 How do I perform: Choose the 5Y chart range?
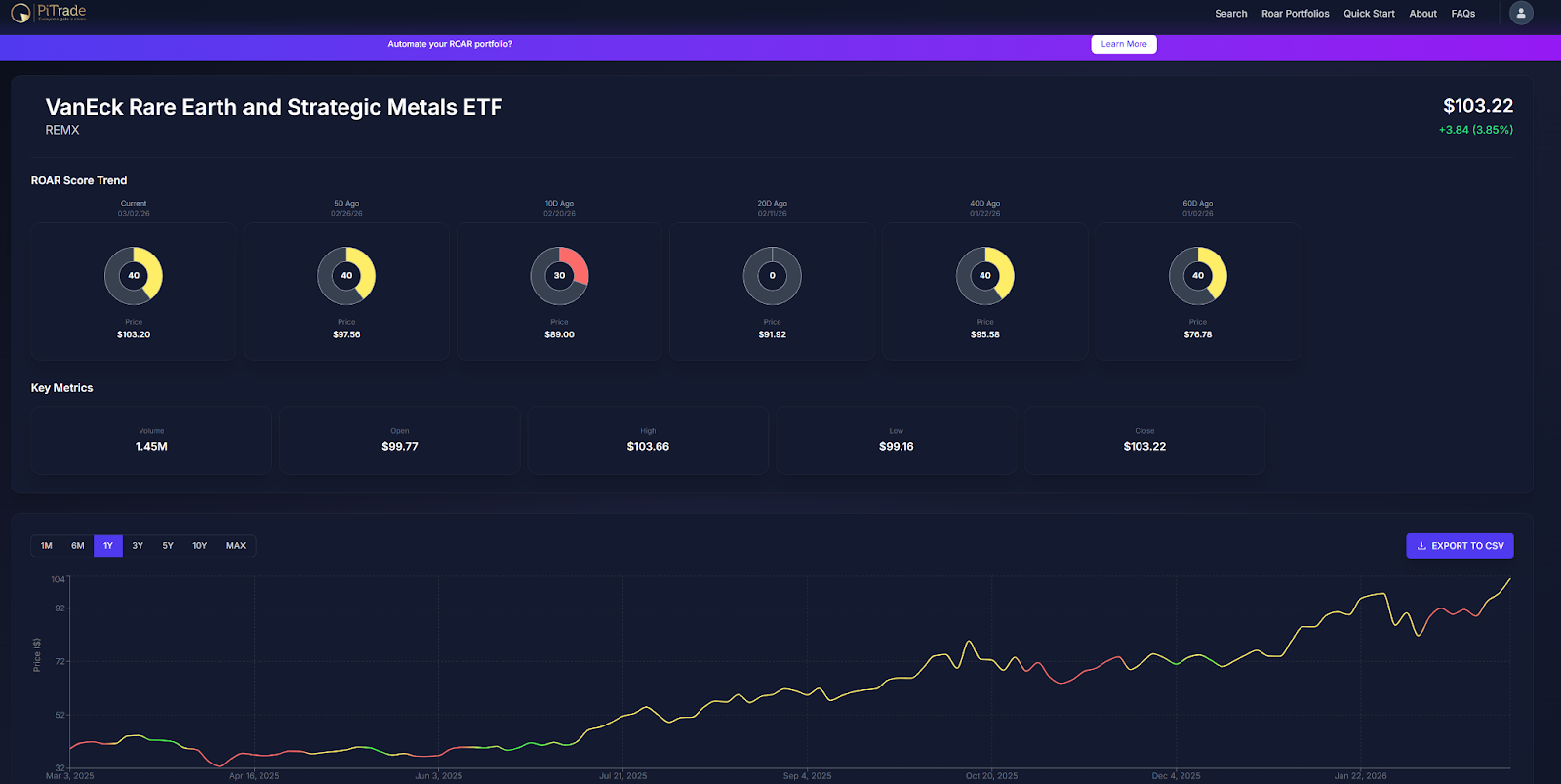[x=168, y=546]
